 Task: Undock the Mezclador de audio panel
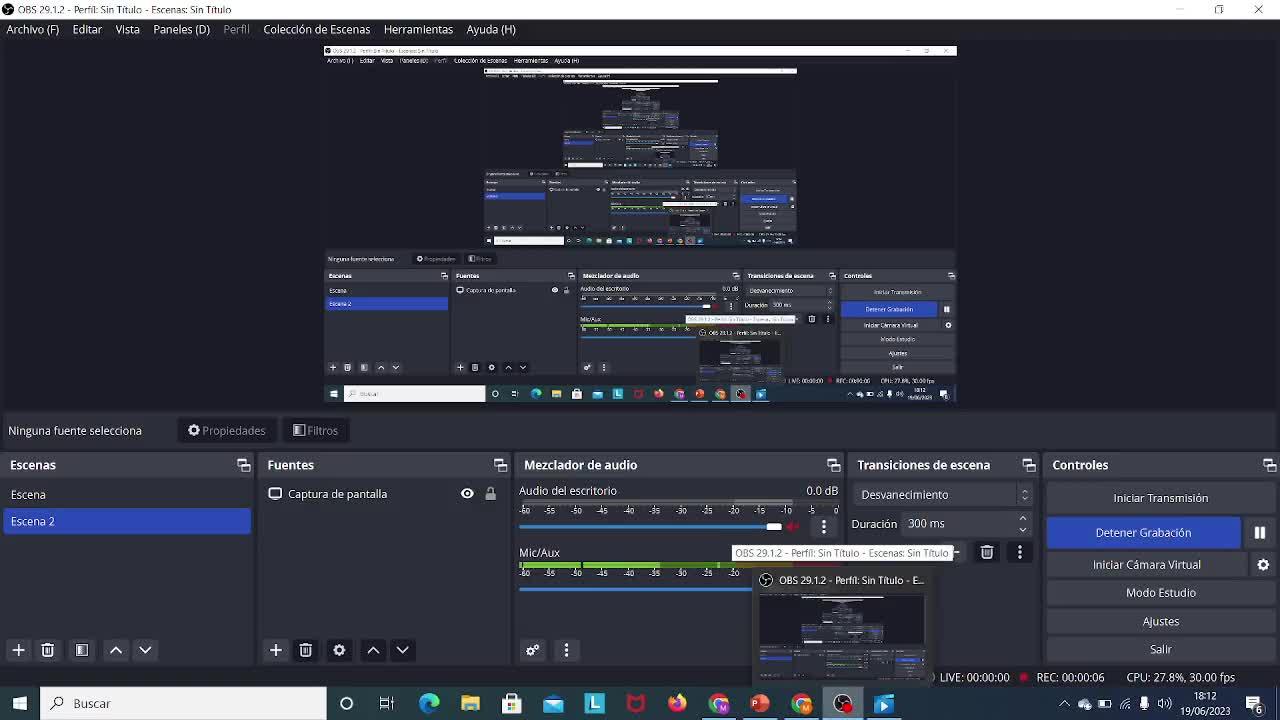tap(833, 465)
